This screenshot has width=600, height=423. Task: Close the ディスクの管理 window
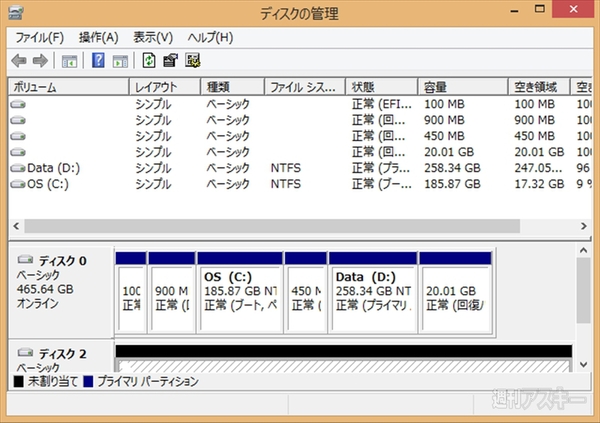[x=573, y=9]
